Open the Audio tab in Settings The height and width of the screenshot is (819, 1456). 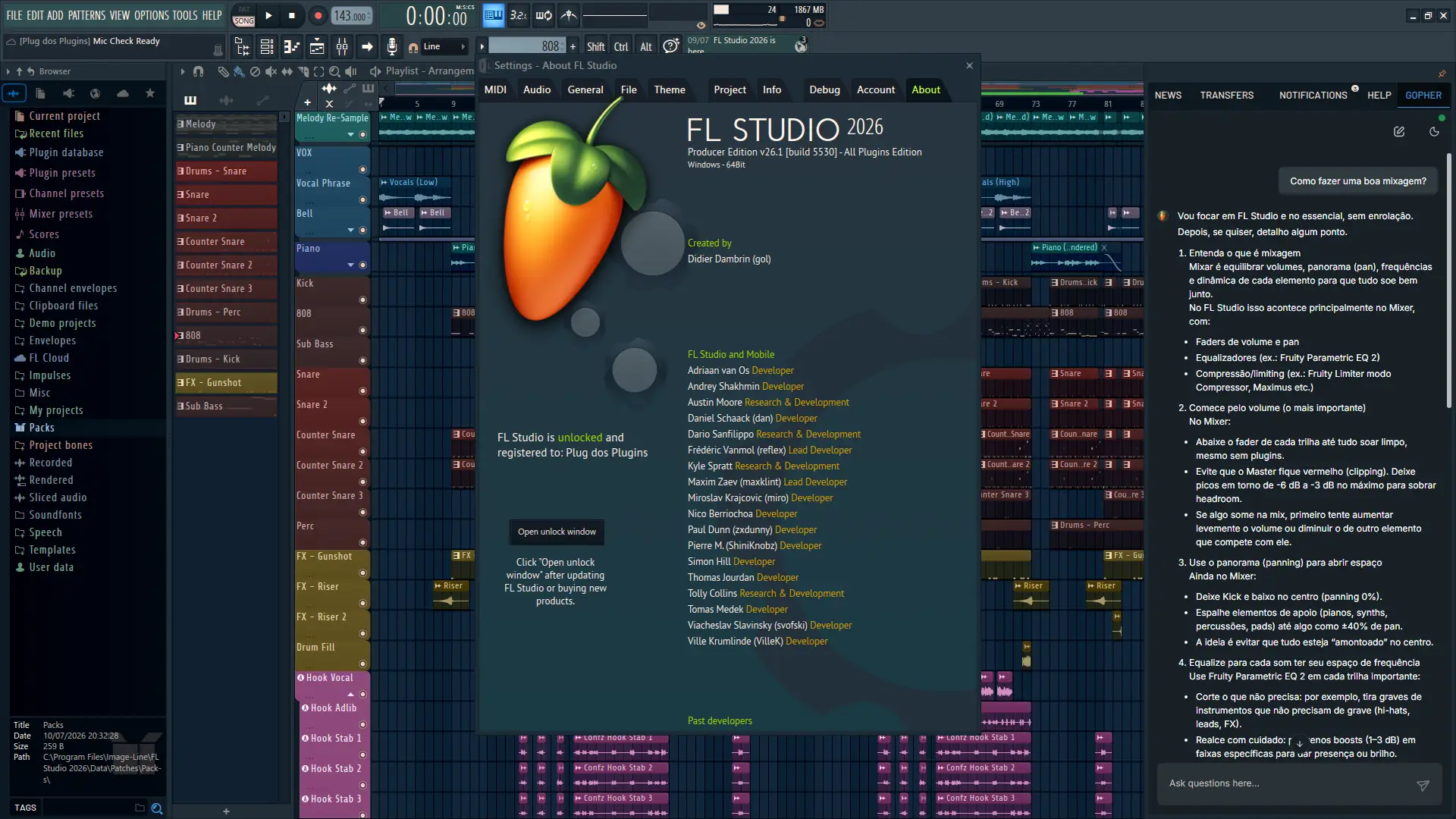tap(537, 89)
